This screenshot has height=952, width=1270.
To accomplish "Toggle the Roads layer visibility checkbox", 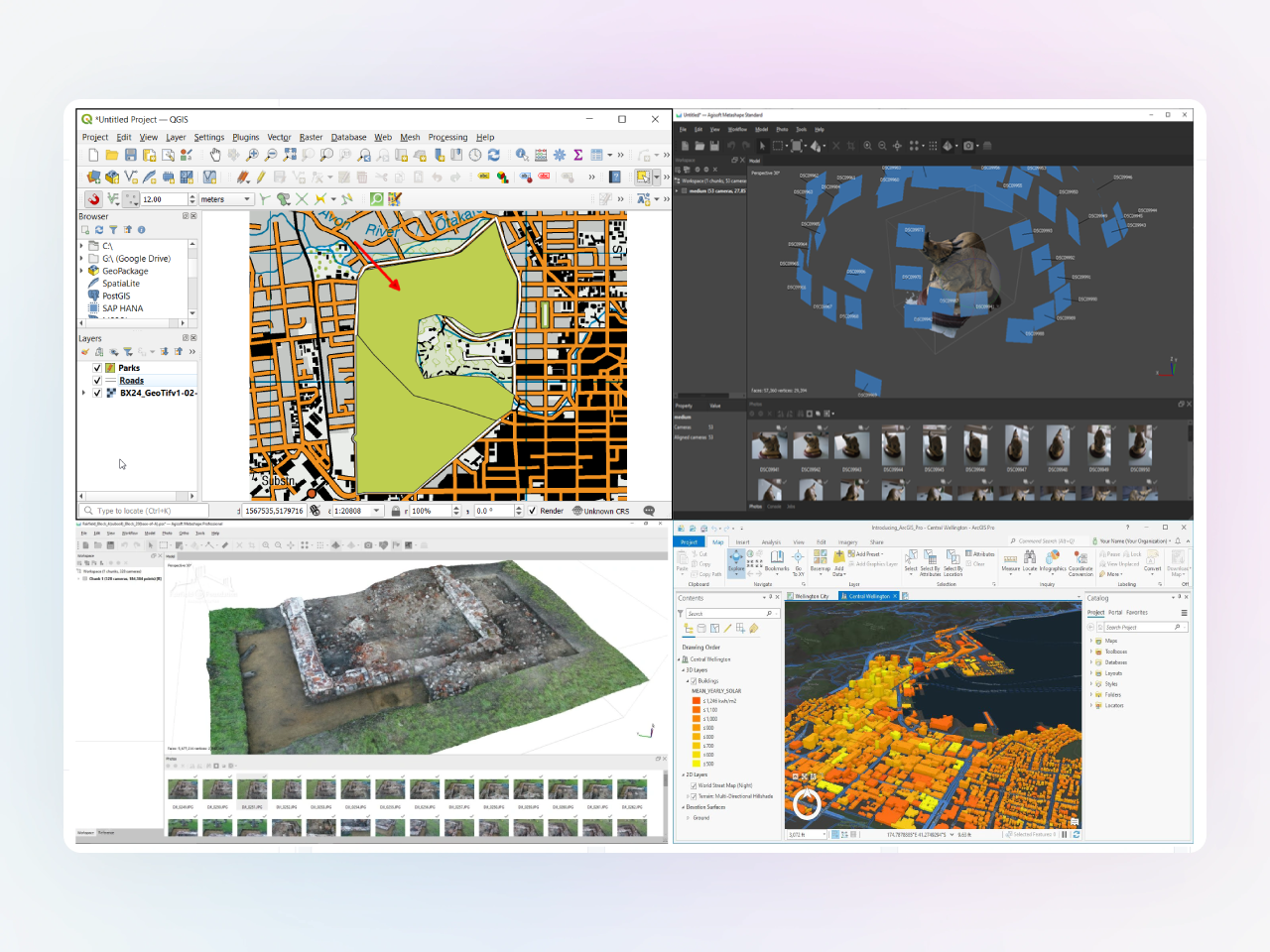I will (97, 380).
